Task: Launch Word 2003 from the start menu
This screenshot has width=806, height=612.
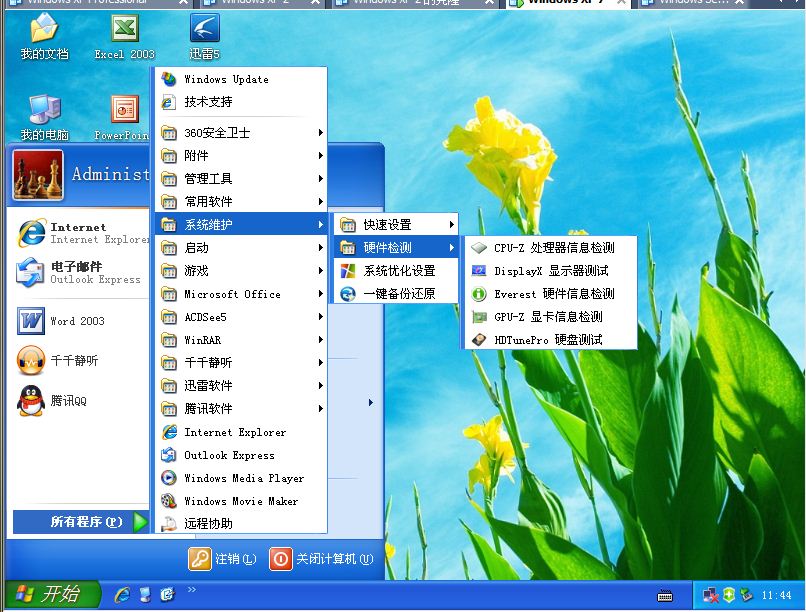Action: 61,321
